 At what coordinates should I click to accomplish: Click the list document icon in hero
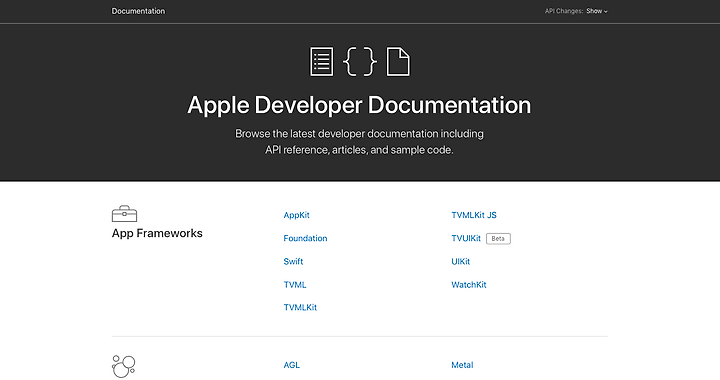click(x=321, y=61)
